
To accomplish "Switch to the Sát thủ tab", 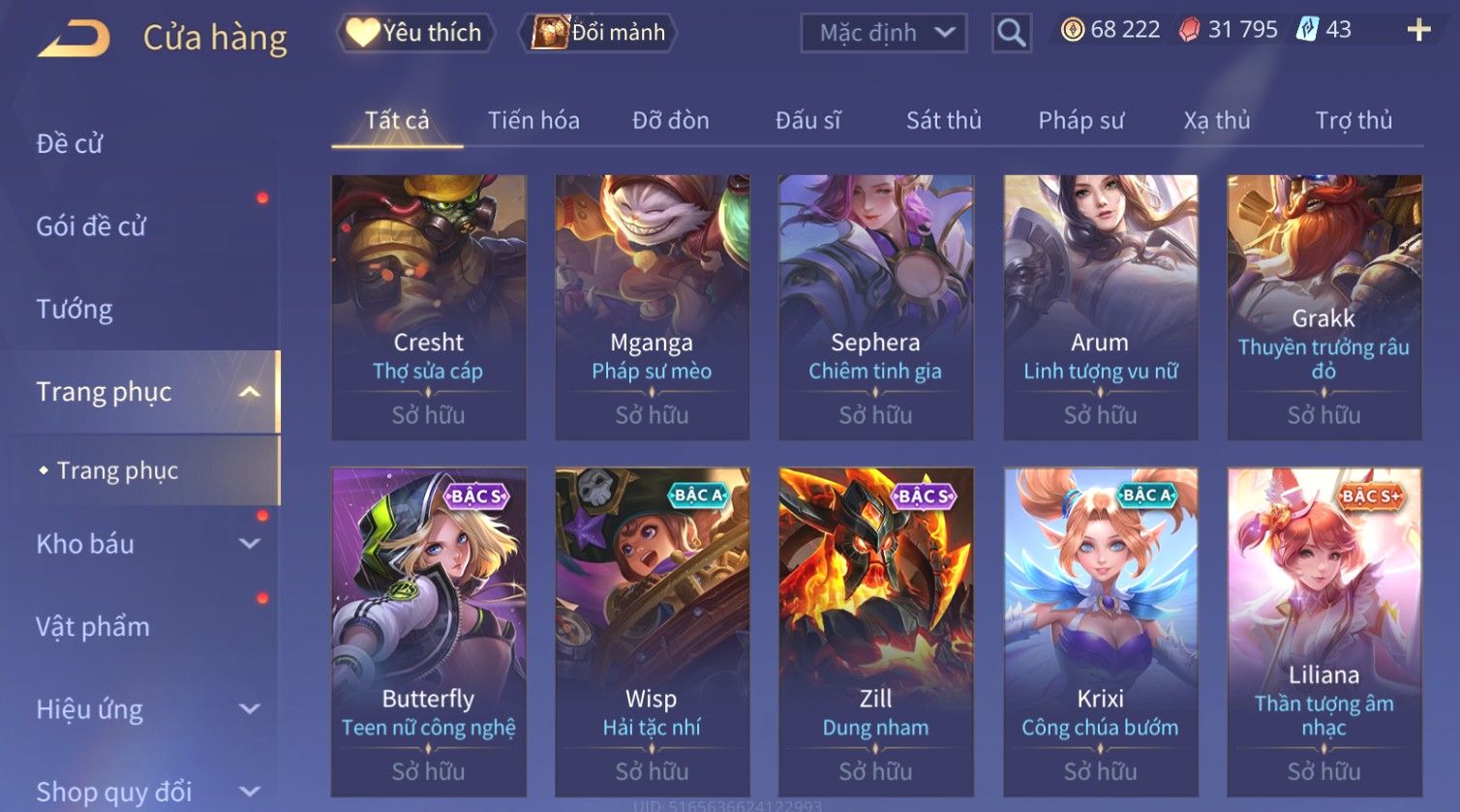I will coord(943,120).
